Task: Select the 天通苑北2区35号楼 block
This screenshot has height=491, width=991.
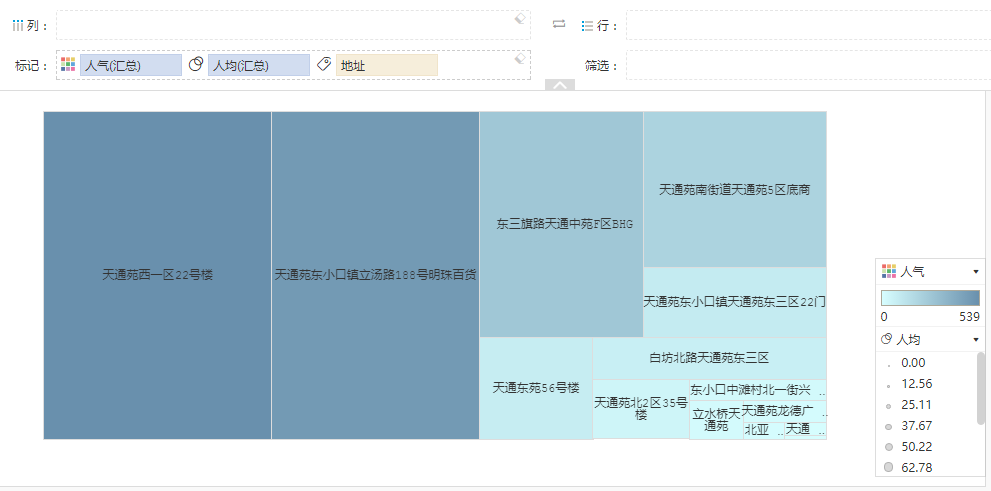Action: [641, 409]
